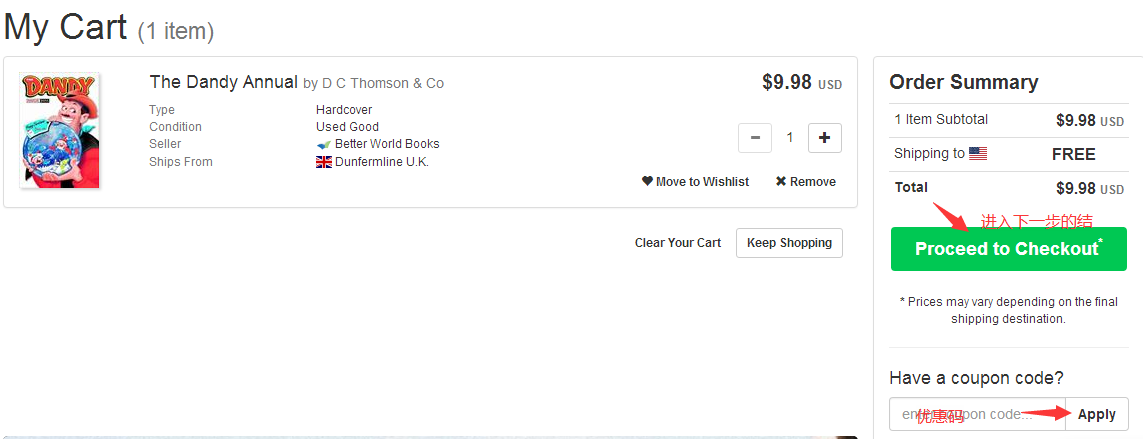Image resolution: width=1143 pixels, height=439 pixels.
Task: Apply the coupon code
Action: [x=1097, y=414]
